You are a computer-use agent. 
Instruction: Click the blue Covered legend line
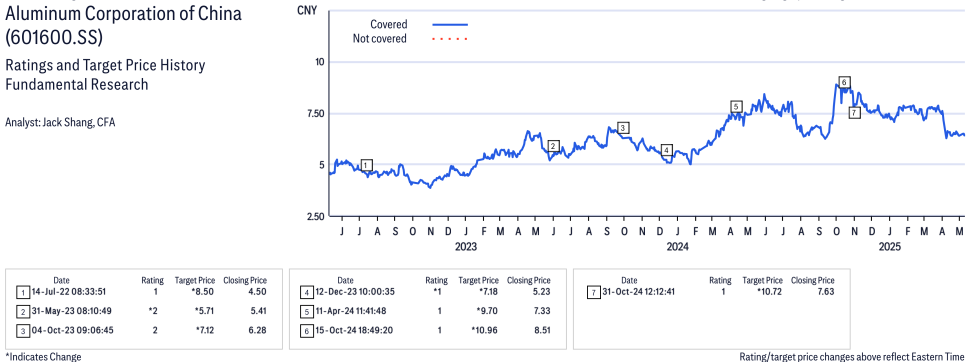point(450,24)
